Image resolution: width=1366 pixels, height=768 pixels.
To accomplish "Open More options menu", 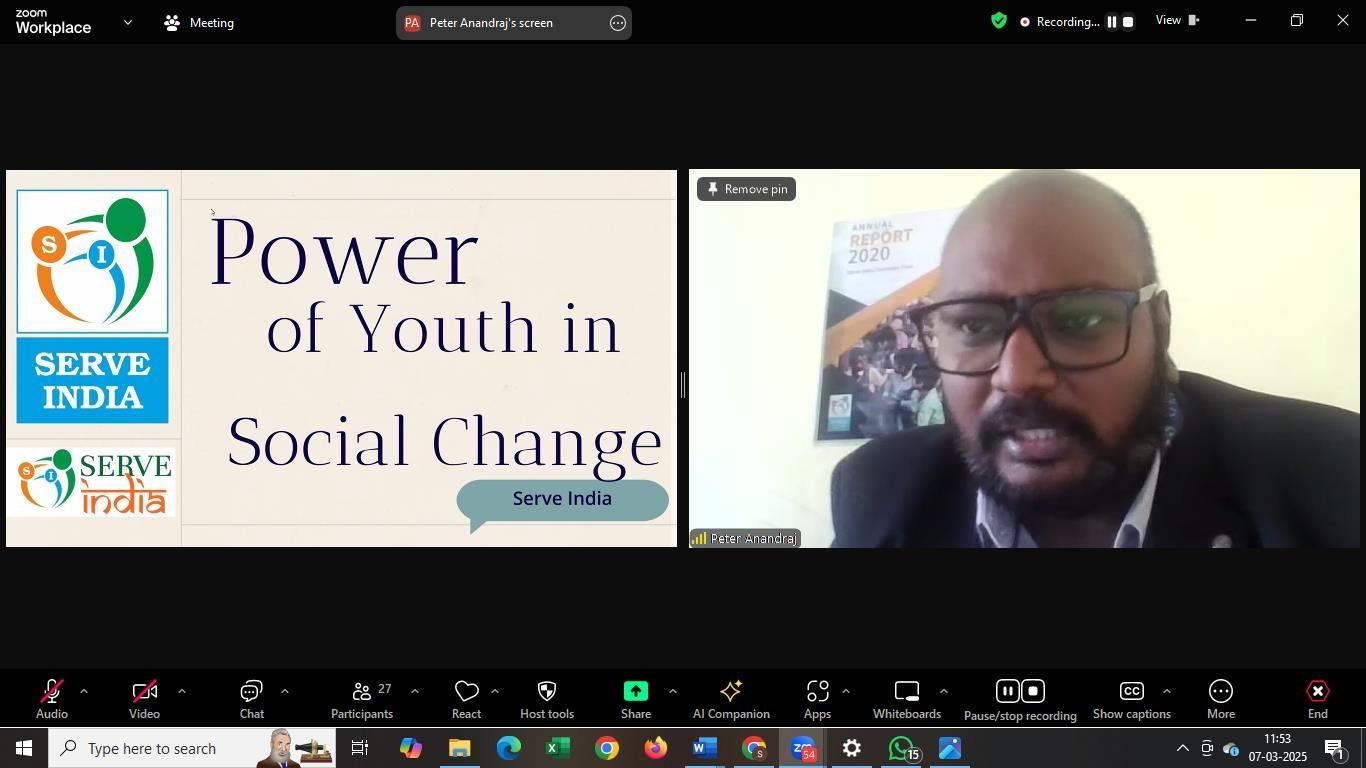I will [1221, 699].
